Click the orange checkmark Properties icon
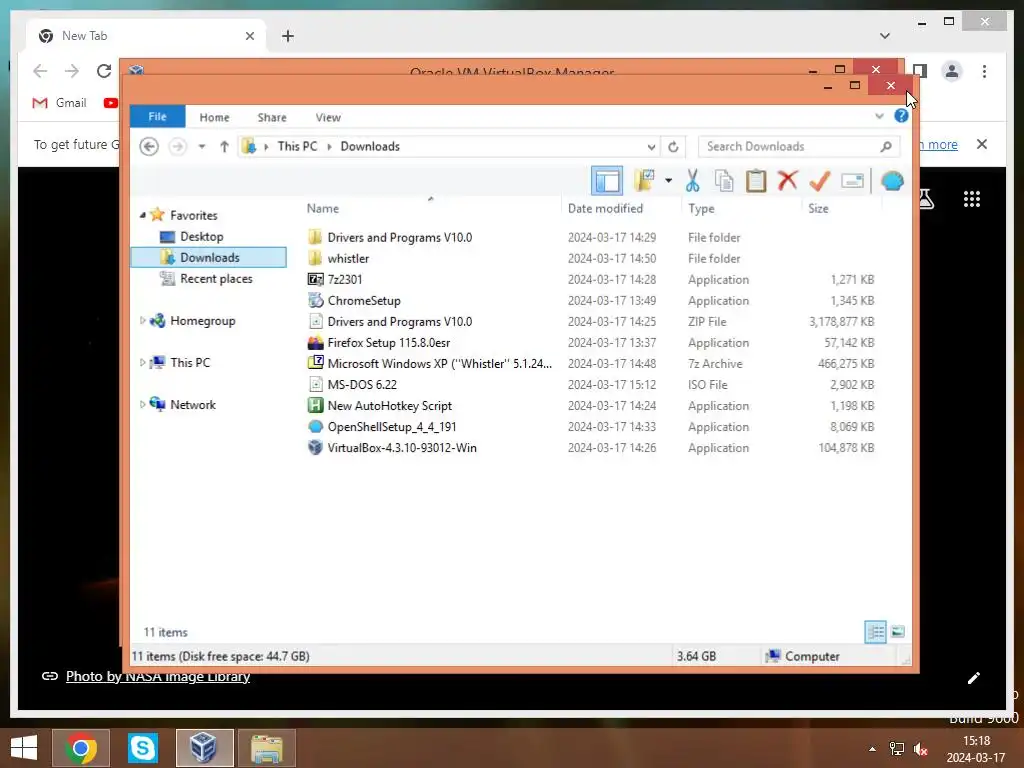 coord(820,180)
